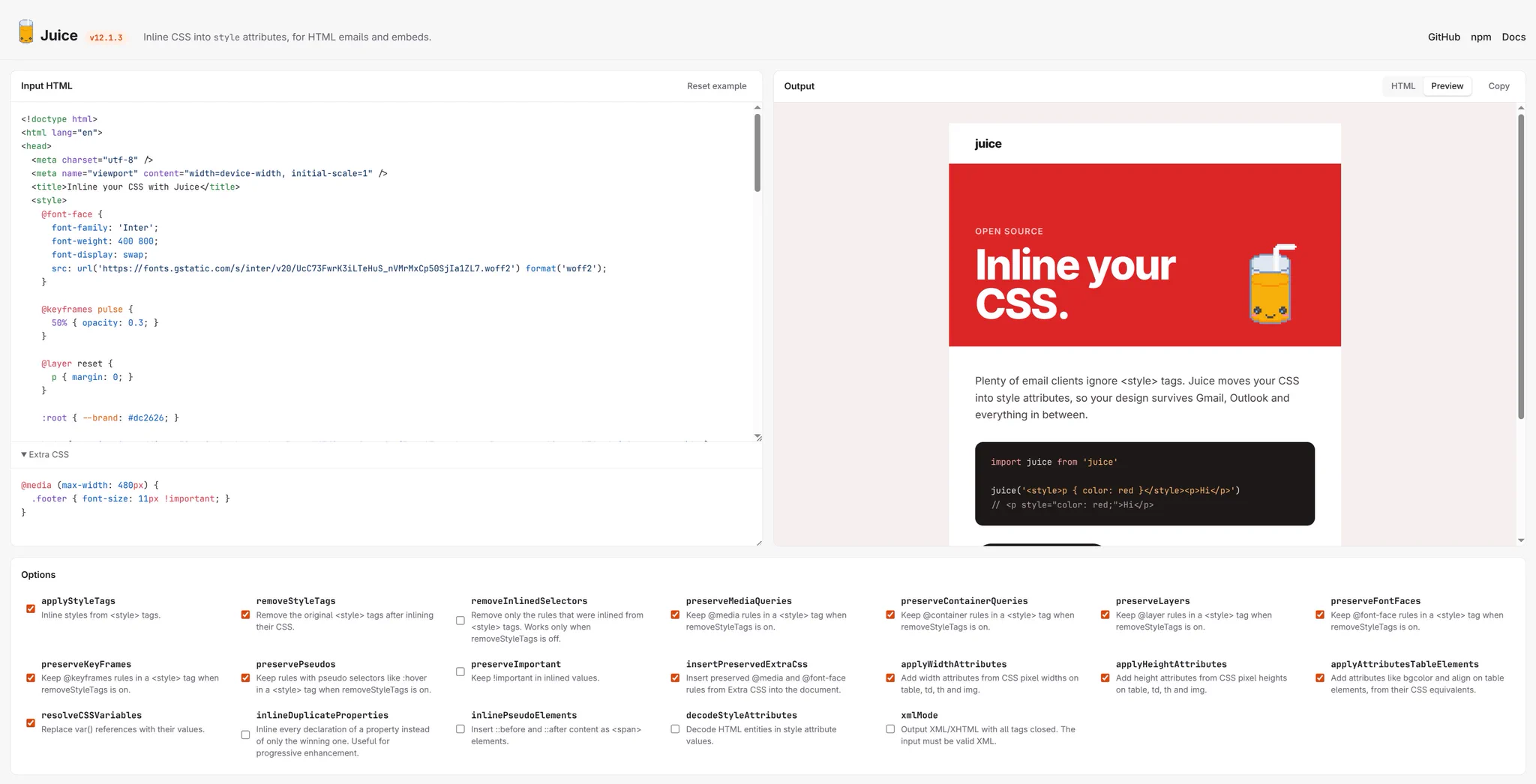The width and height of the screenshot is (1536, 784).
Task: Disable the removeStyleTags option
Action: 245,615
